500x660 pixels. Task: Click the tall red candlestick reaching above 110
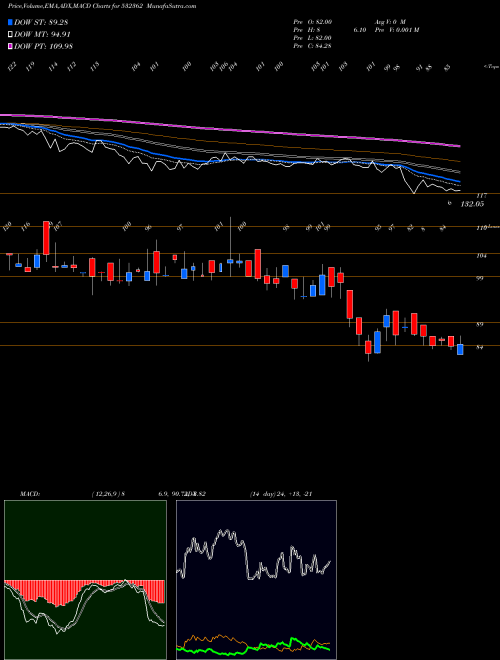click(46, 238)
